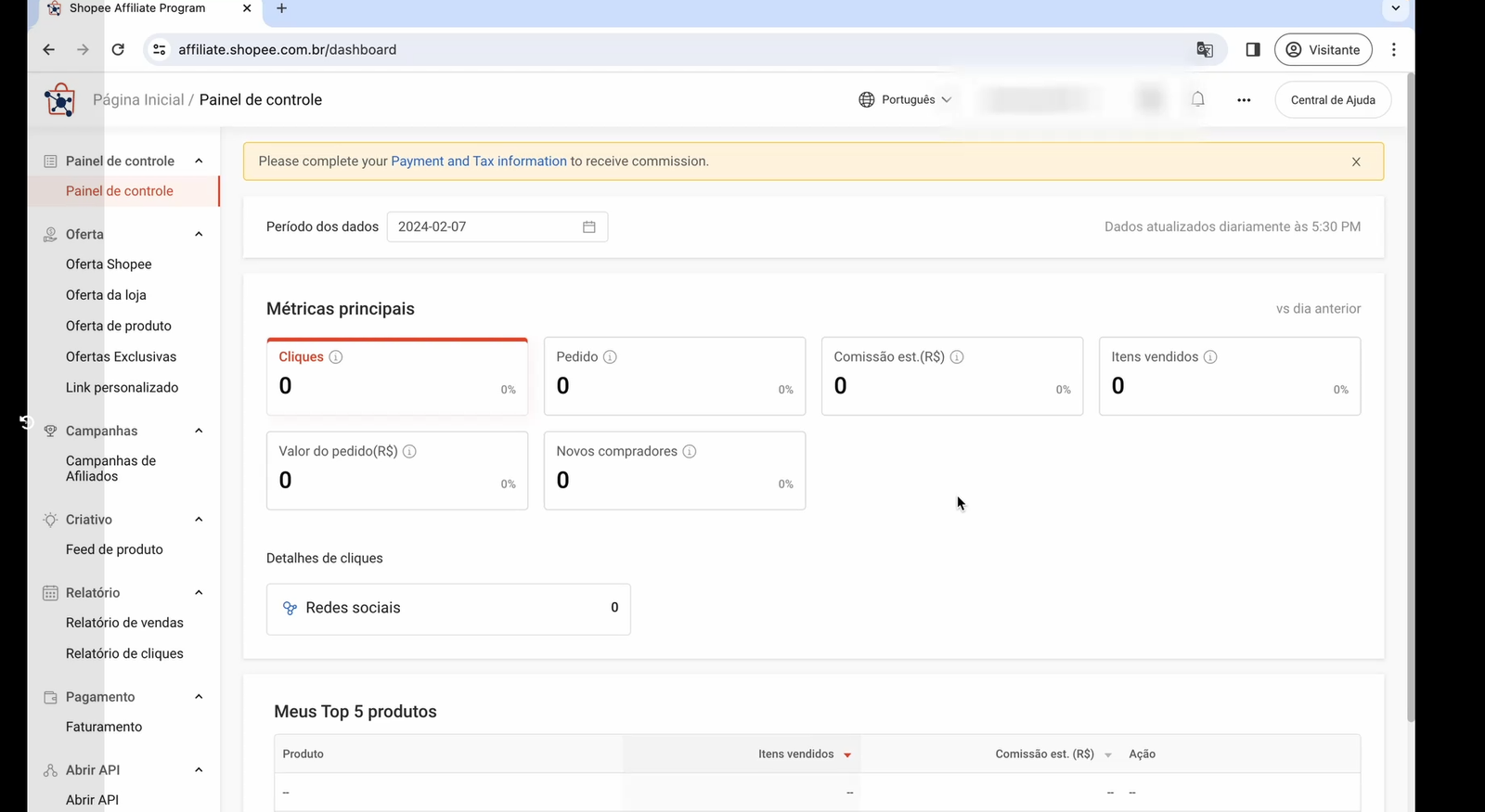This screenshot has height=812, width=1485.
Task: Open Faturamento in the sidebar
Action: tap(104, 728)
